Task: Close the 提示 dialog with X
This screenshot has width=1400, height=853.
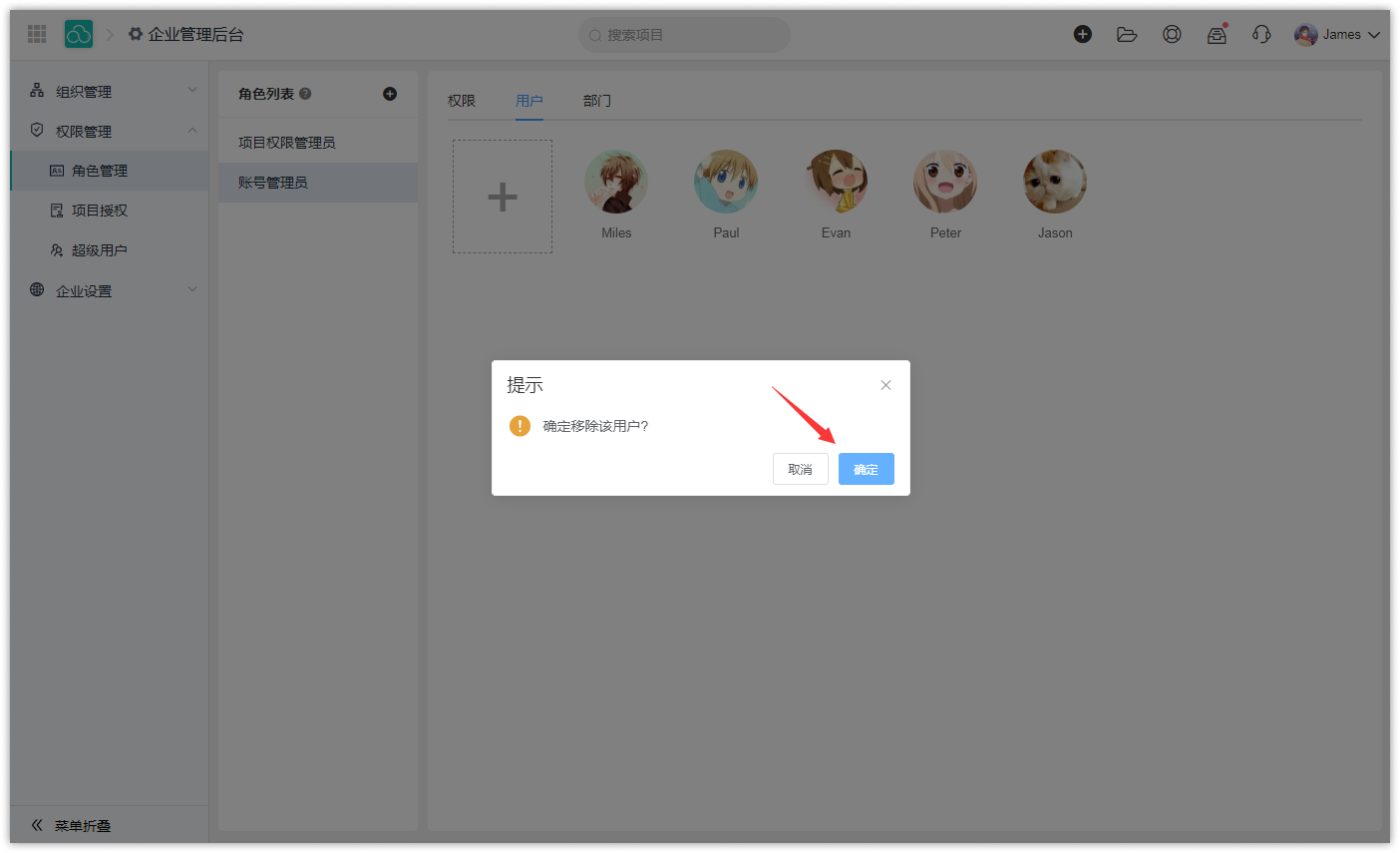Action: (885, 385)
